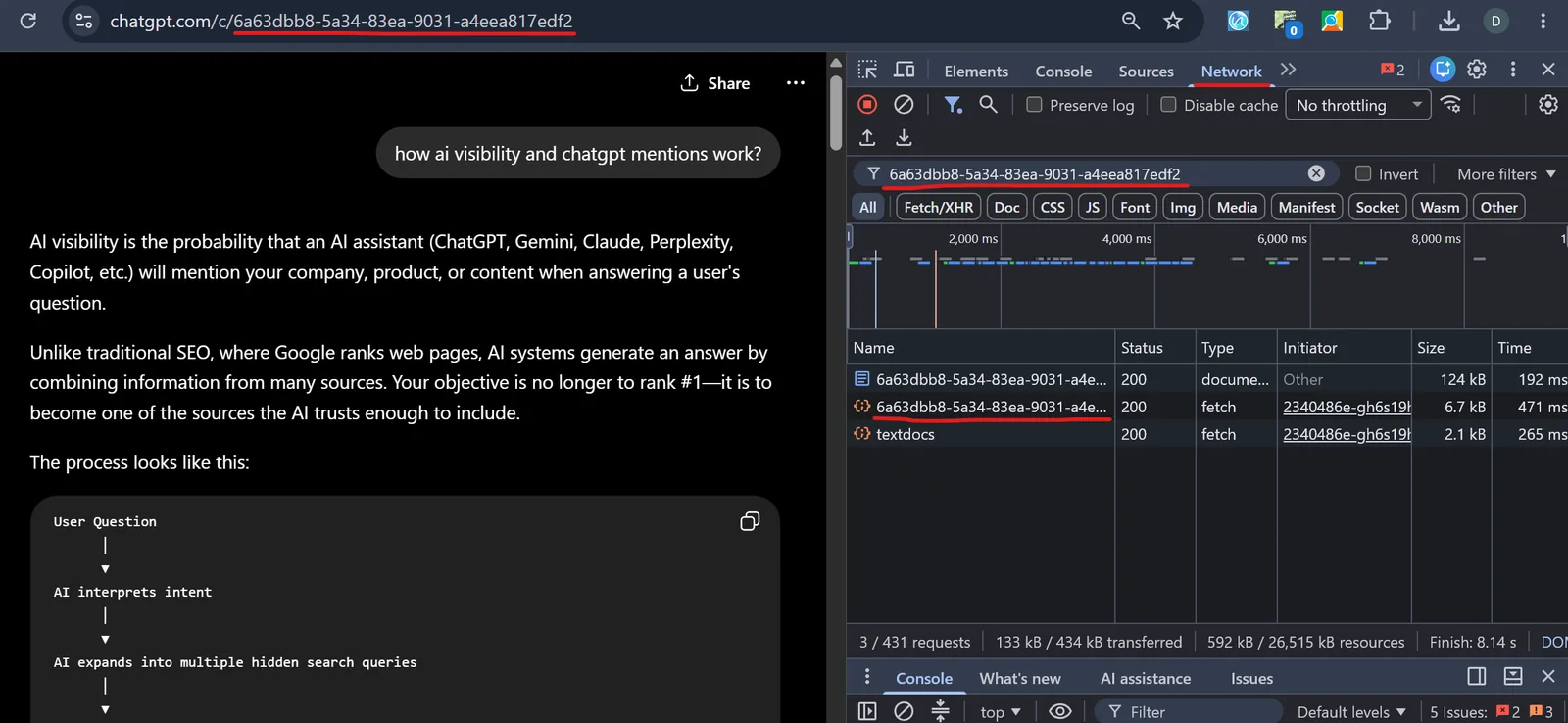Image resolution: width=1568 pixels, height=723 pixels.
Task: Select the All request type filter
Action: [x=868, y=207]
